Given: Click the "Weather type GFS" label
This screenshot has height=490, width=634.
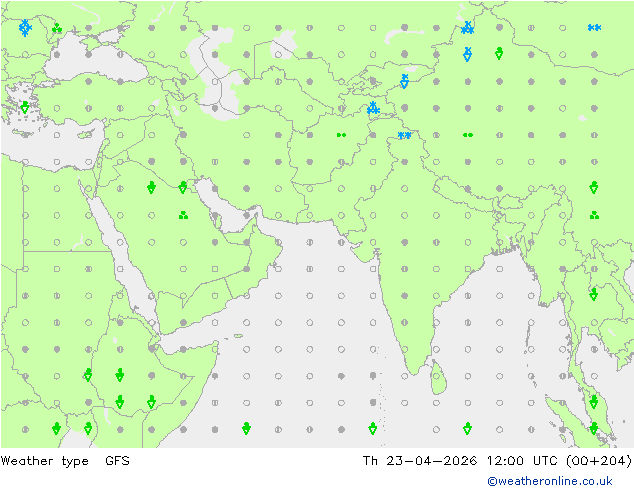Looking at the screenshot, I should pyautogui.click(x=65, y=460).
